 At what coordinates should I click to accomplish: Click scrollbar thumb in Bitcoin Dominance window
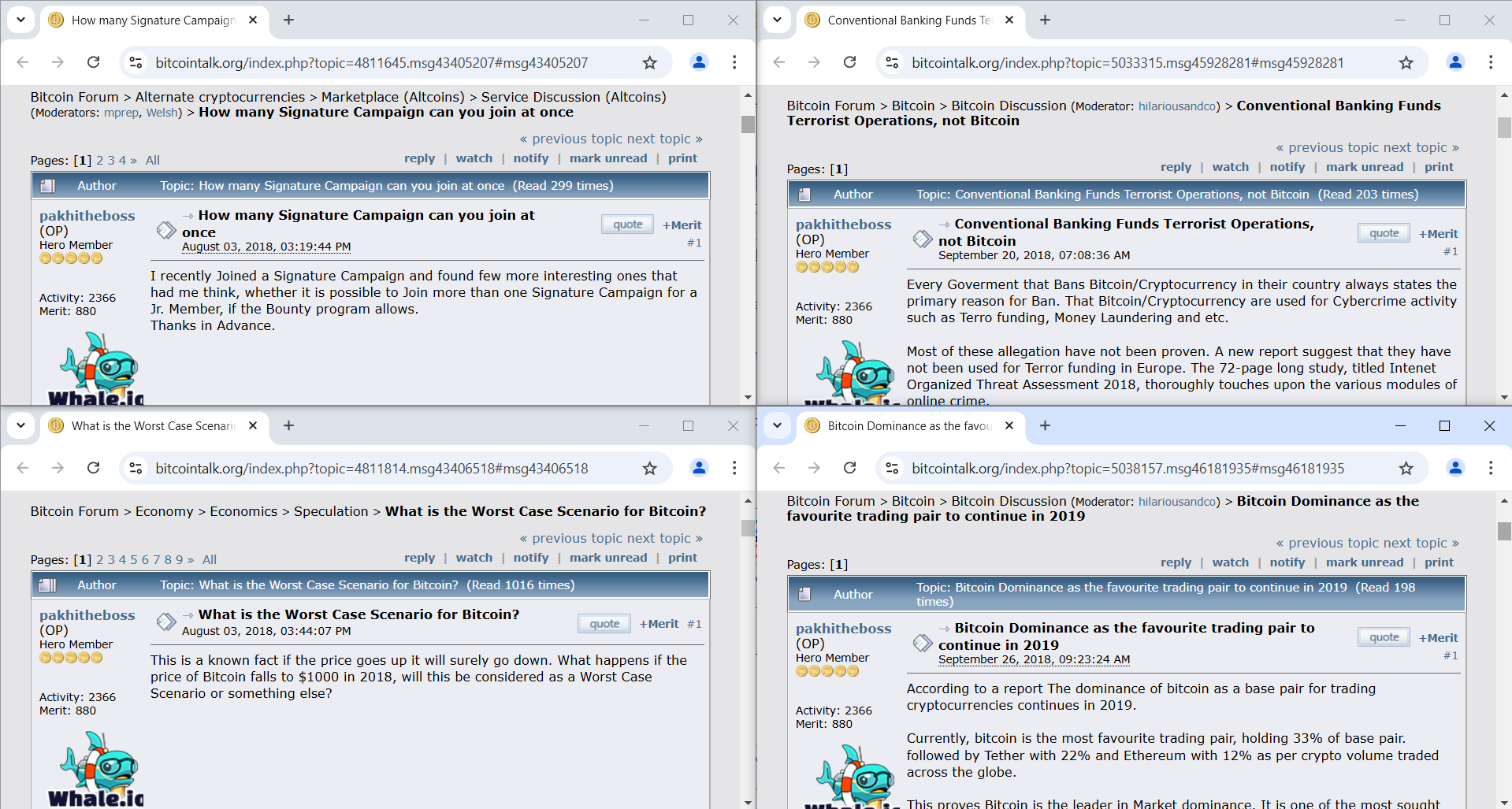1504,532
